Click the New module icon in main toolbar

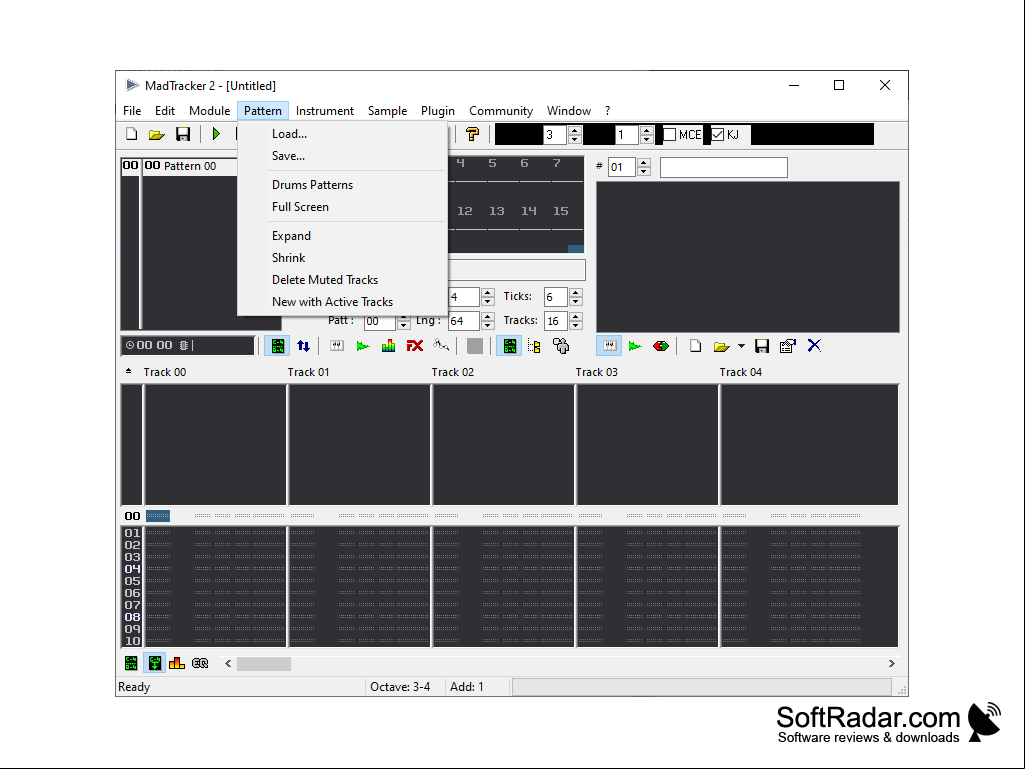tap(131, 134)
